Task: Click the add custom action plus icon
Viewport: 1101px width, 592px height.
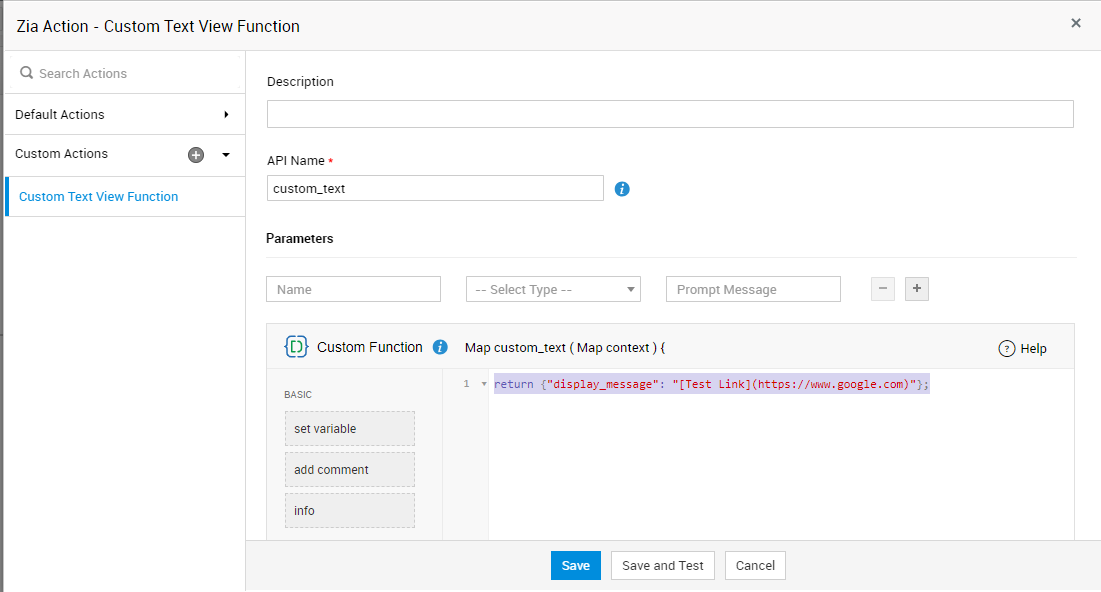Action: 196,155
